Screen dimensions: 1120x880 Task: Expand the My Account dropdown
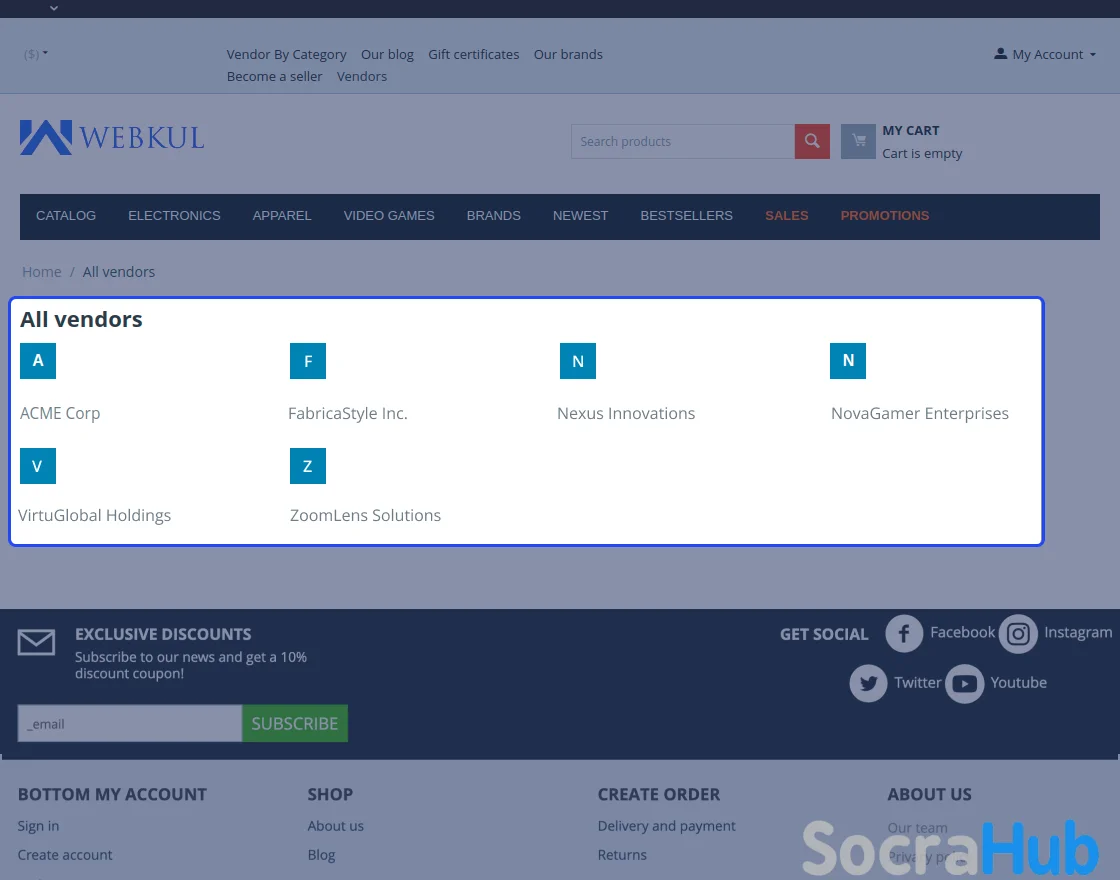[1046, 55]
